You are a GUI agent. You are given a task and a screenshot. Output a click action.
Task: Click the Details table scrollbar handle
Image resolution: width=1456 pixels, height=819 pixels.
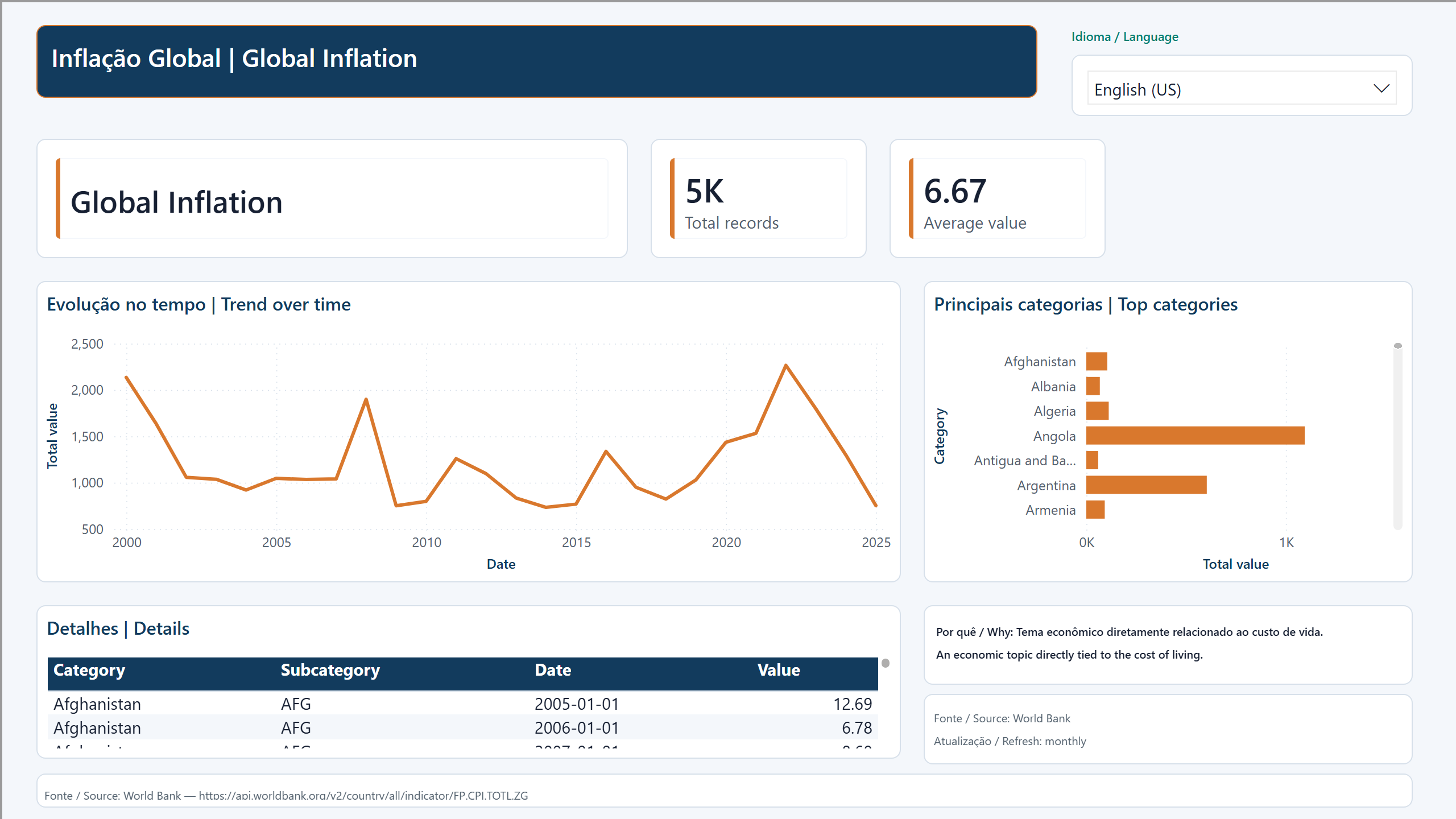click(886, 663)
